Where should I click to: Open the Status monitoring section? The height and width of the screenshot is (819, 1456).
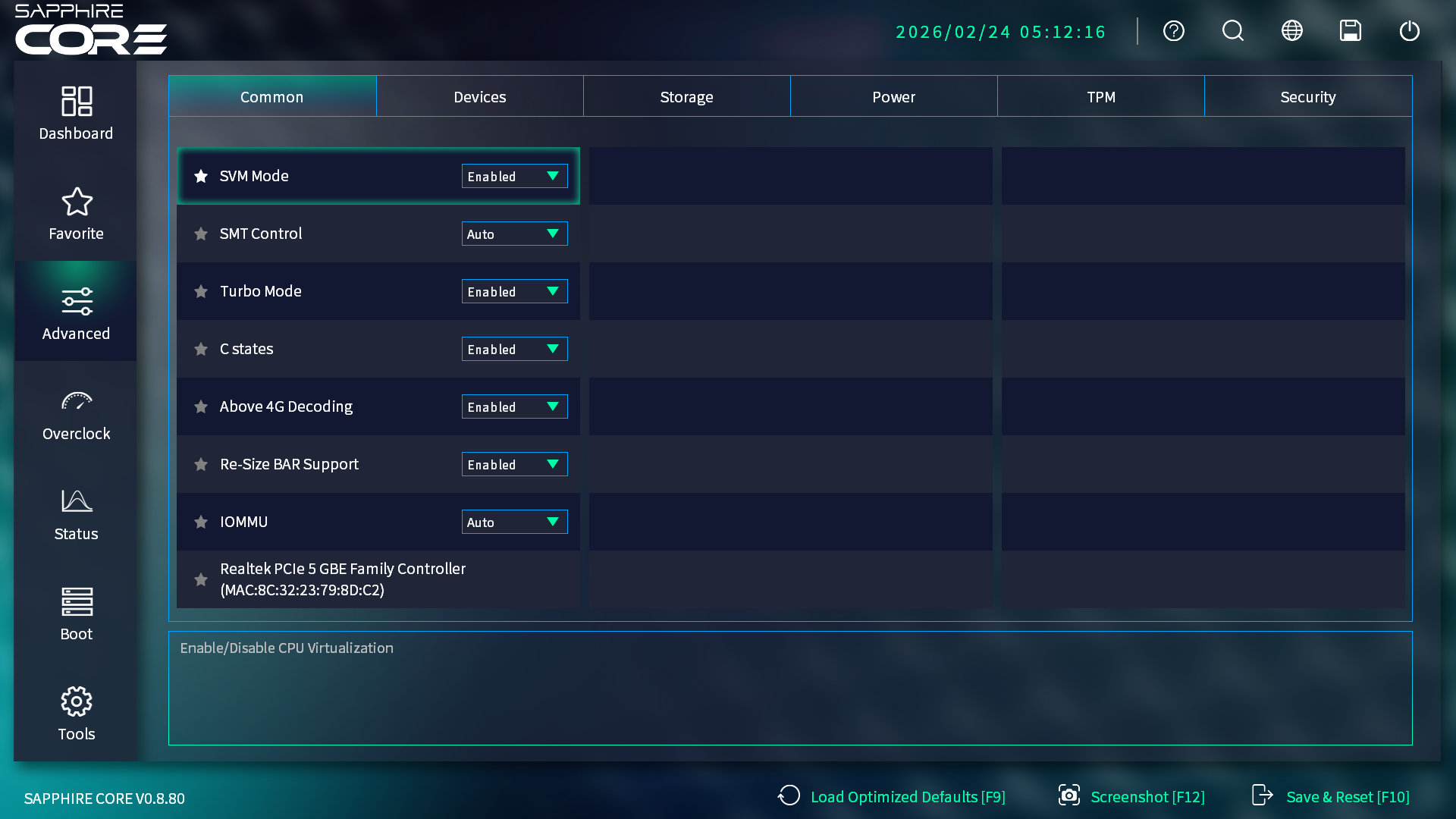coord(76,515)
